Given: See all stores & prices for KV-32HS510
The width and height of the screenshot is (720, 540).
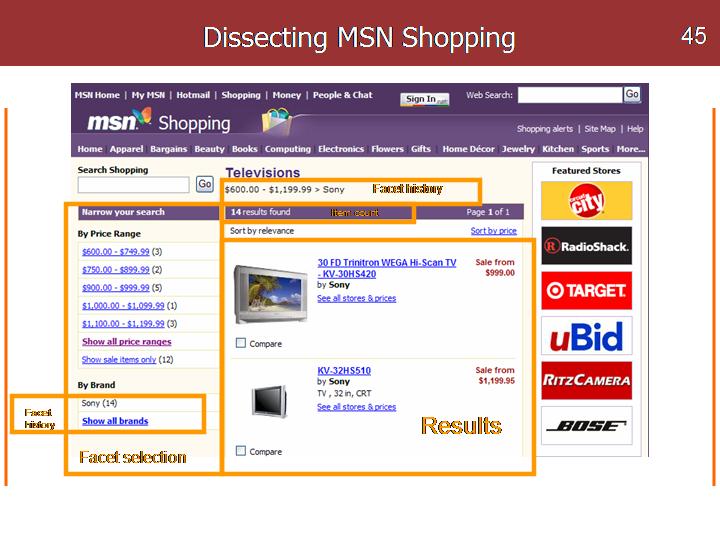Looking at the screenshot, I should tap(356, 407).
